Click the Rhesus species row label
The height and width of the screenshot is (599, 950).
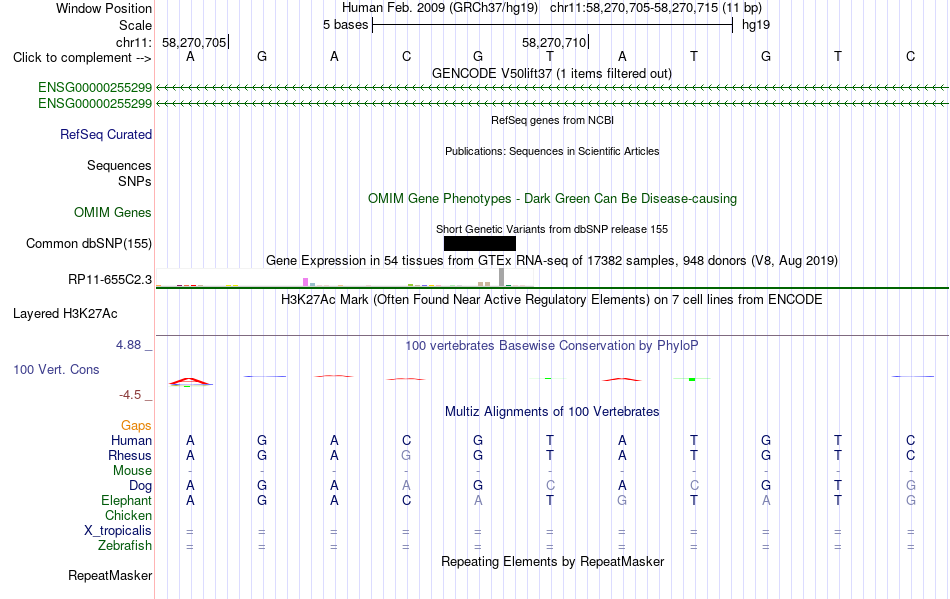130,455
